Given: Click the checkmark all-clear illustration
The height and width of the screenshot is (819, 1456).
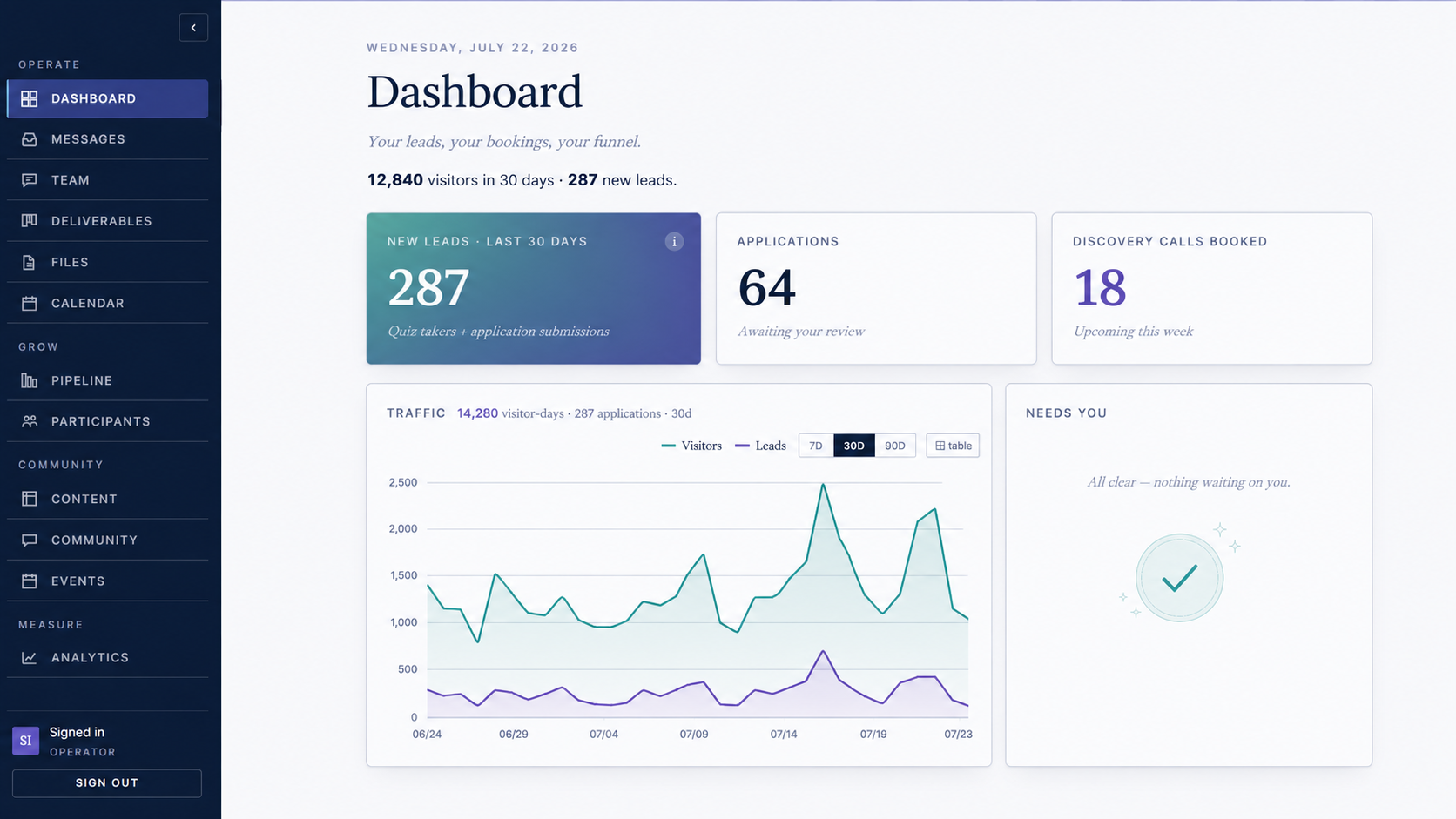Looking at the screenshot, I should (1180, 578).
